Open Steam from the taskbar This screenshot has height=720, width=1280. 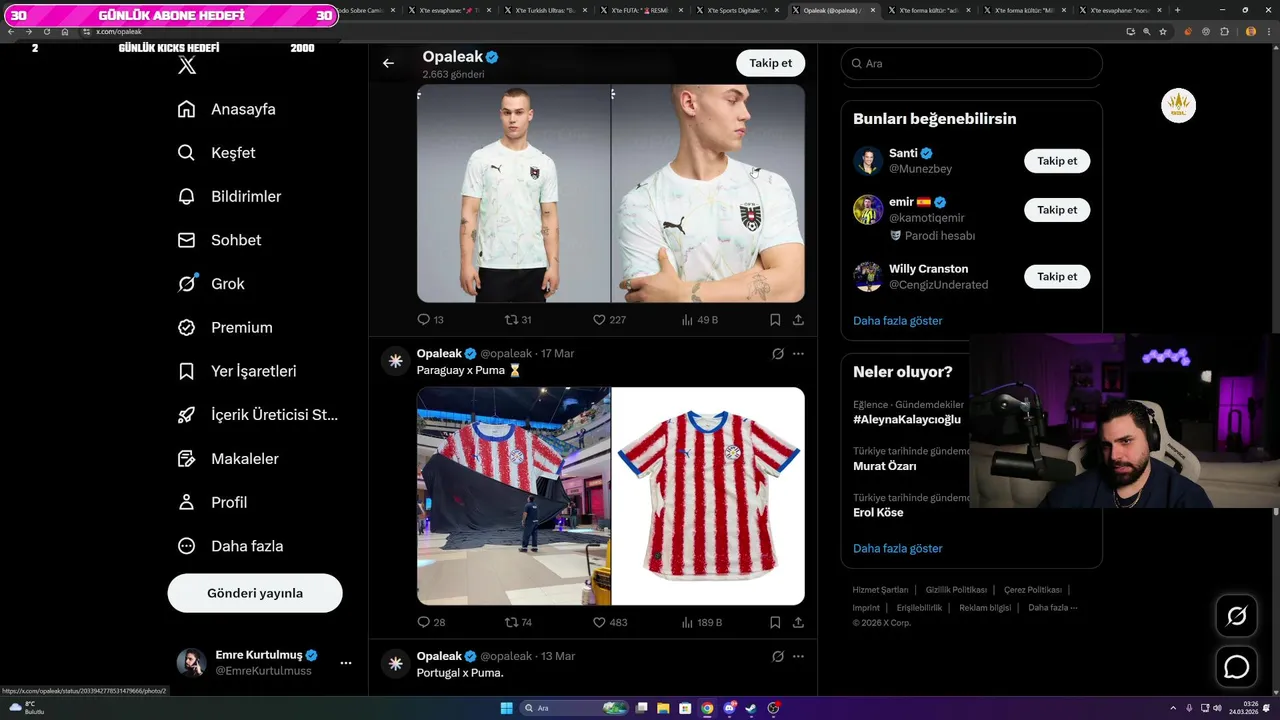click(751, 708)
